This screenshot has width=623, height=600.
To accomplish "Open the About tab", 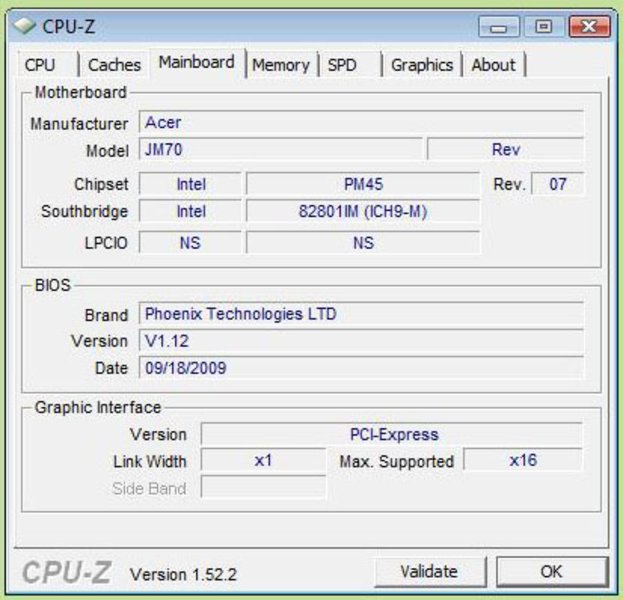I will pos(494,65).
